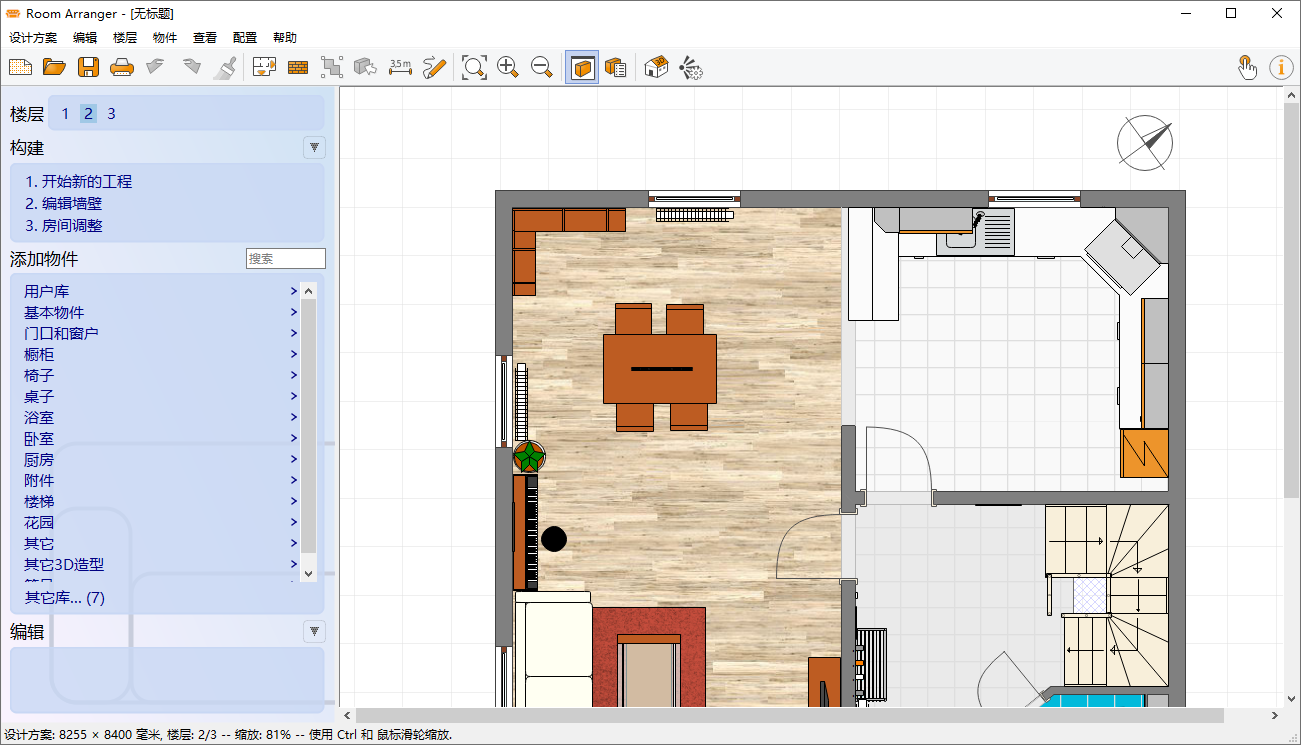The image size is (1301, 745).
Task: Toggle the objects list panel
Action: click(x=616, y=67)
